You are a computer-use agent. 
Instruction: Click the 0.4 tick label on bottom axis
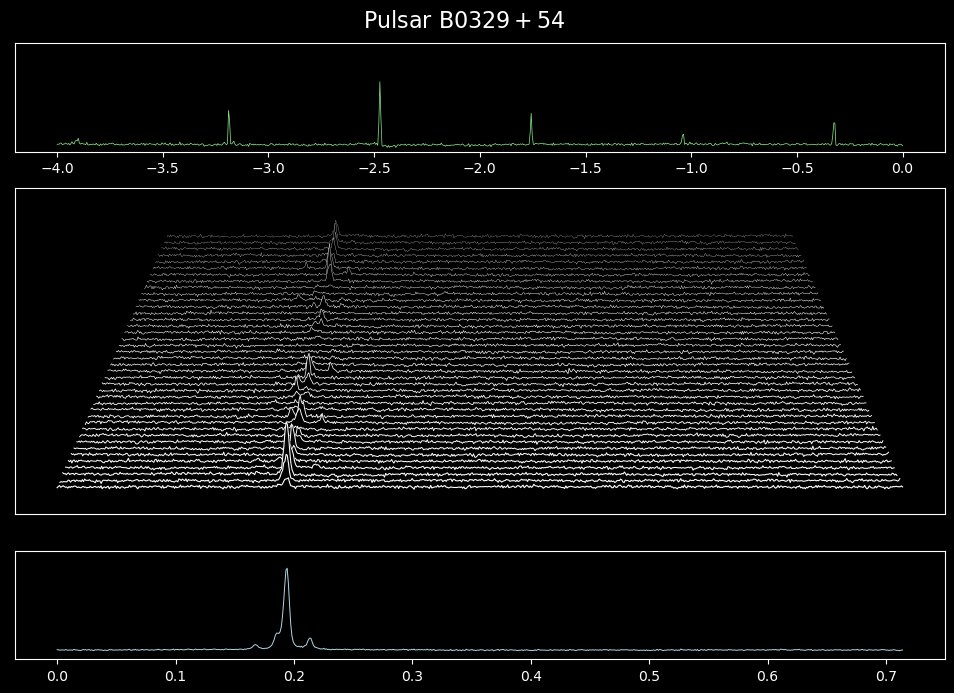click(x=531, y=676)
